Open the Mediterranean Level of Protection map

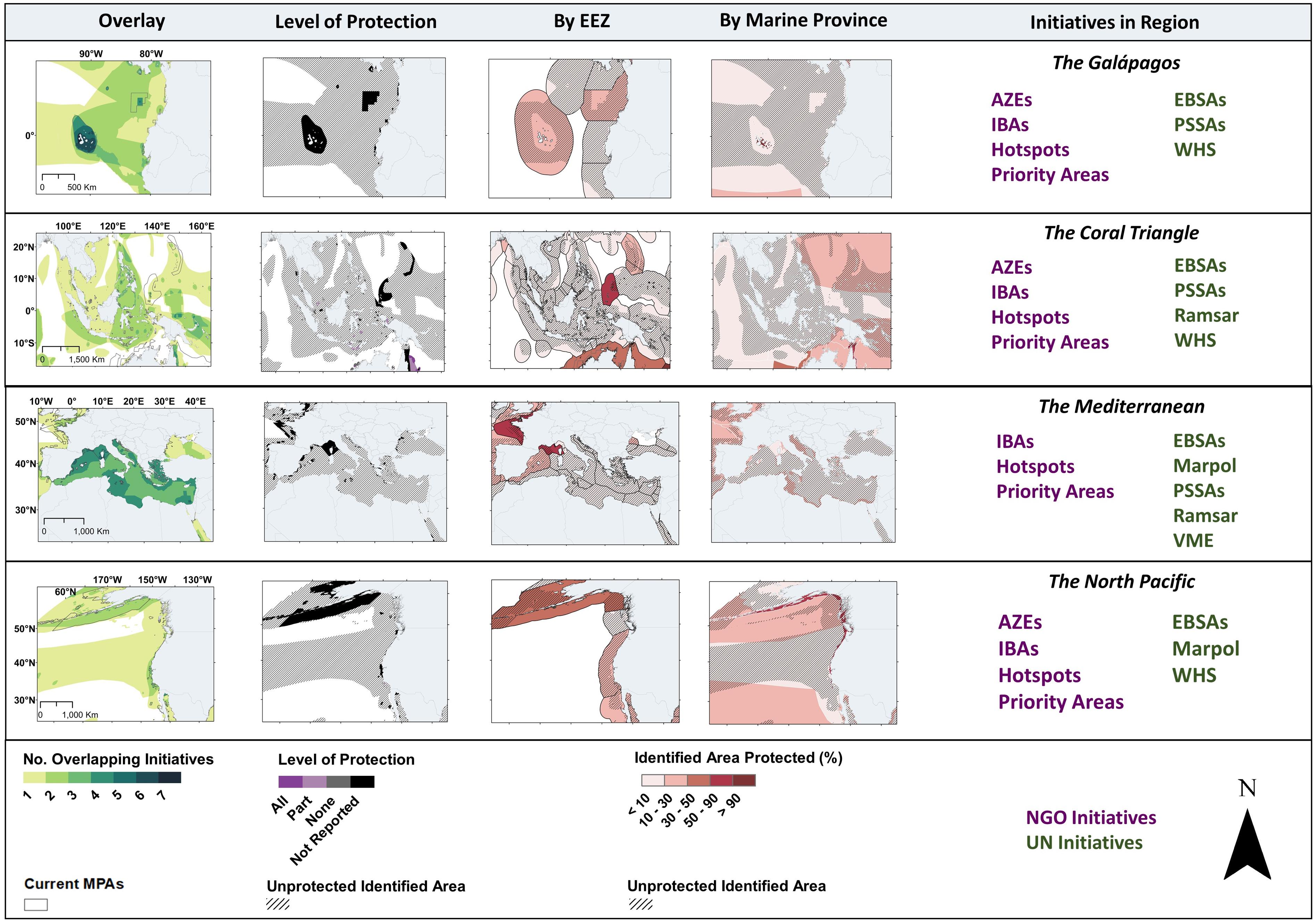[x=355, y=472]
